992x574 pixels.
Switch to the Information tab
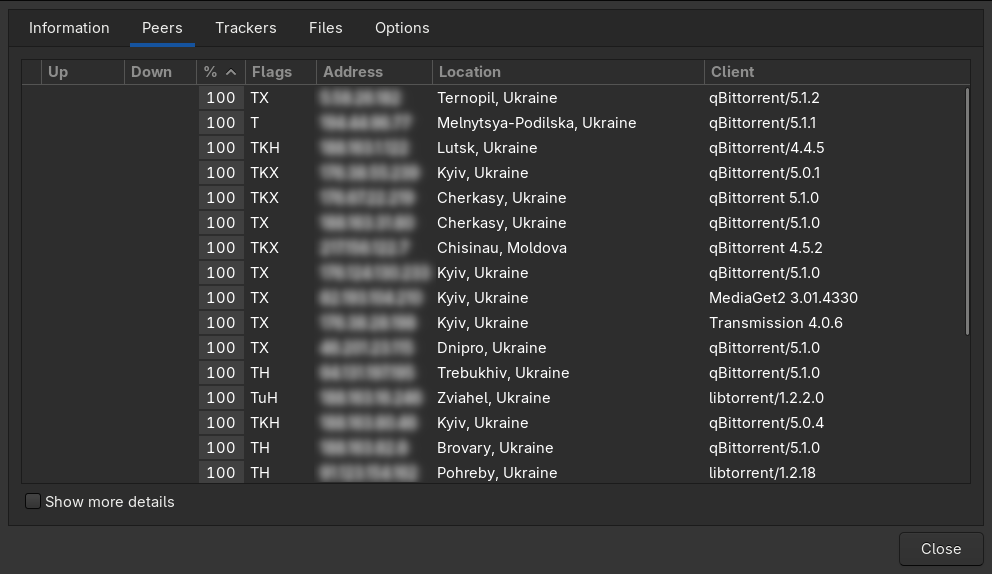click(69, 28)
